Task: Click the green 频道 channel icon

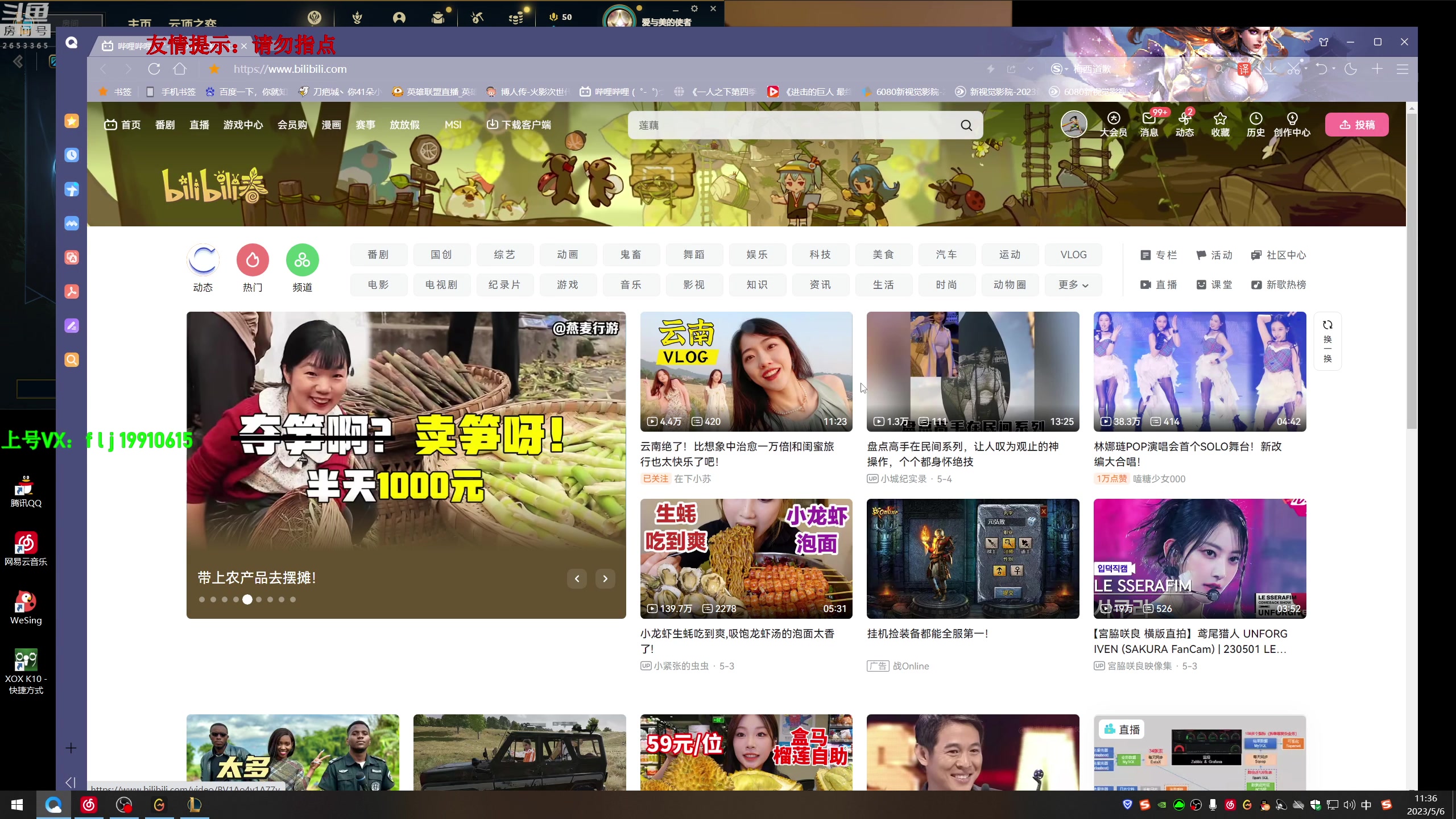Action: (x=302, y=260)
